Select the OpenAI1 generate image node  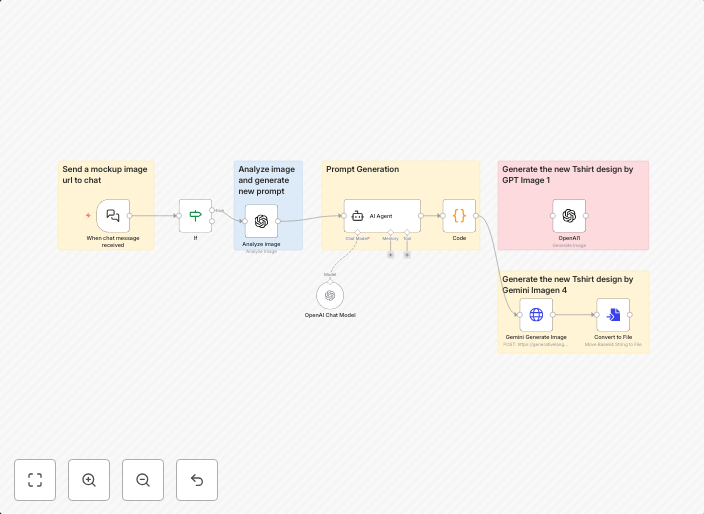click(x=569, y=215)
